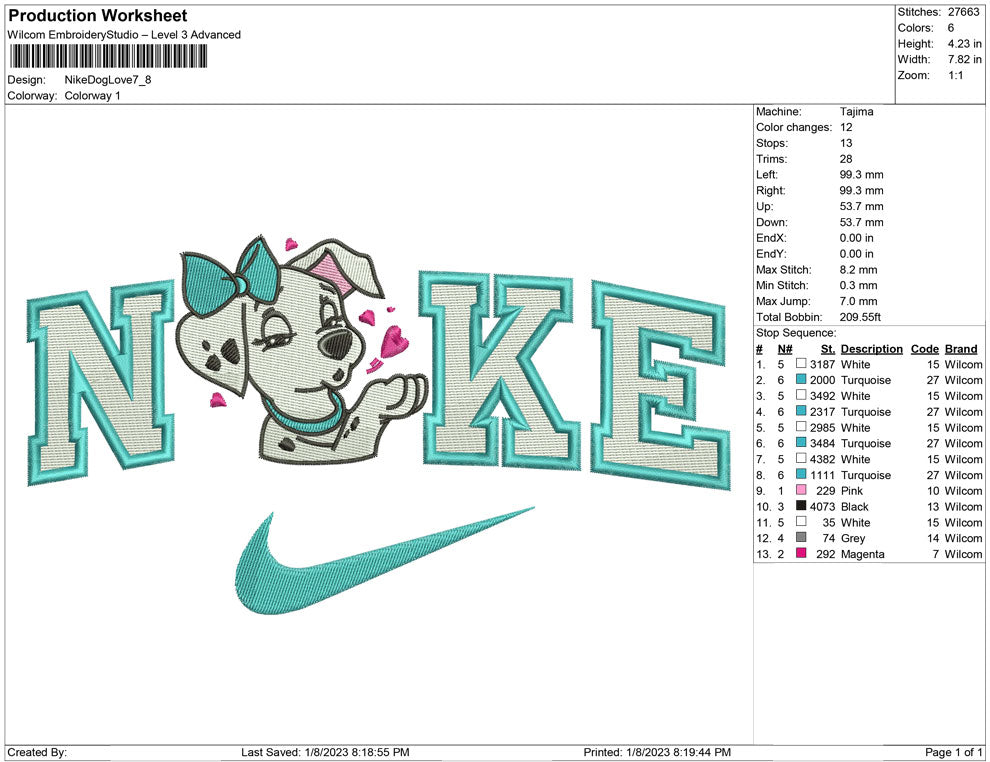The height and width of the screenshot is (762, 990).
Task: Click the Pink color swatch in row 9
Action: coord(801,490)
